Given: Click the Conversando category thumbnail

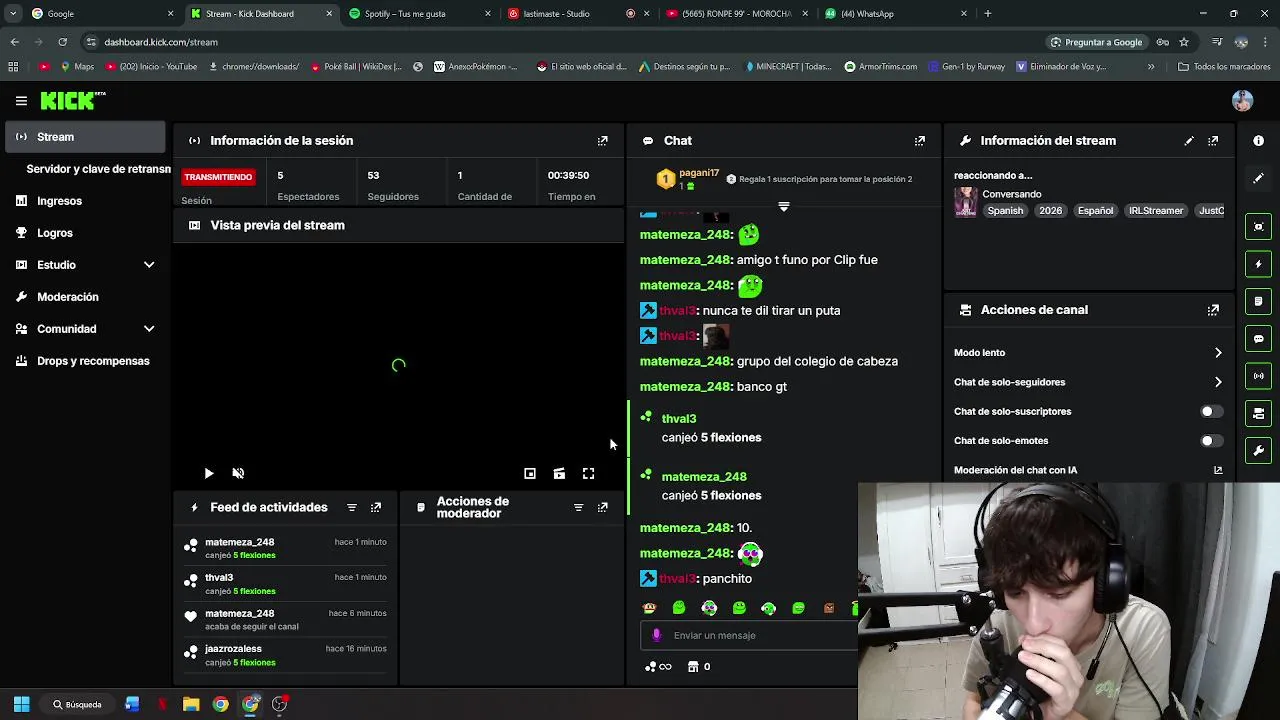Looking at the screenshot, I should (x=965, y=202).
